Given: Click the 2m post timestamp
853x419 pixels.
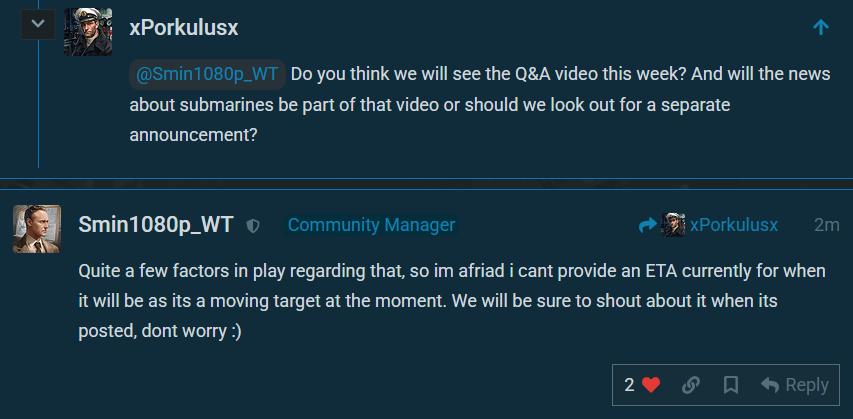Looking at the screenshot, I should [x=826, y=225].
